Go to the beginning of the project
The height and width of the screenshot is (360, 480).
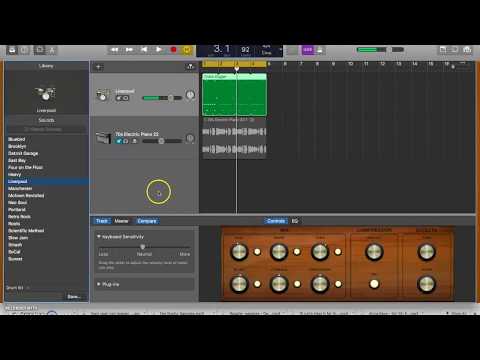(144, 50)
